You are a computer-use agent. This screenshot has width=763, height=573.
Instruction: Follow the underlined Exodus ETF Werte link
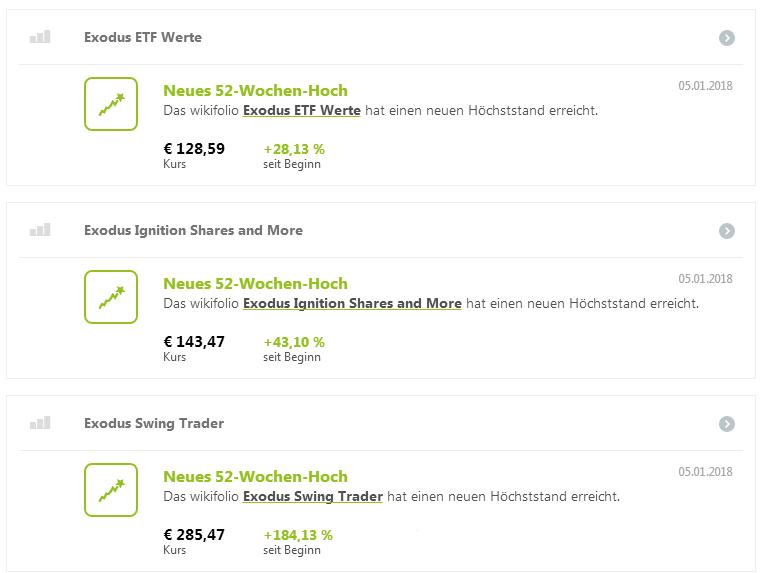[301, 110]
